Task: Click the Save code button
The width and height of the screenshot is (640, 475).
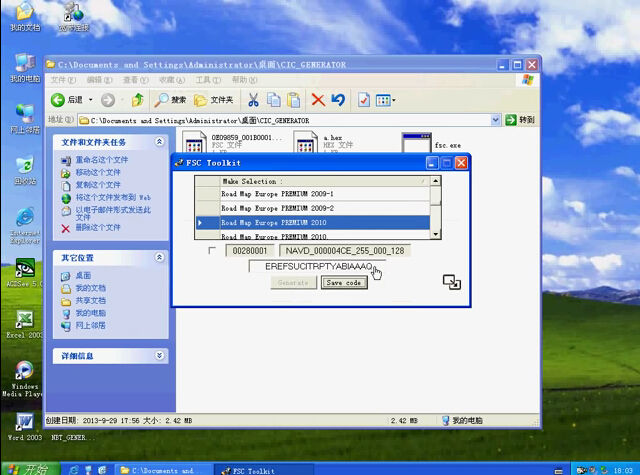Action: click(344, 282)
